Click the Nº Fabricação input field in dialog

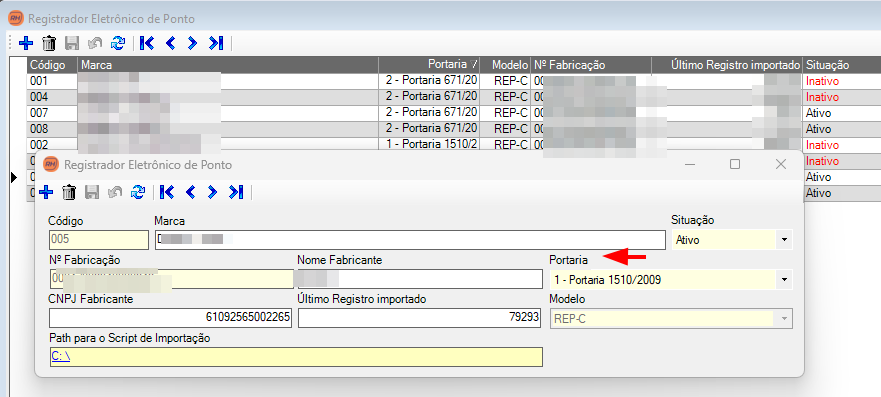171,279
